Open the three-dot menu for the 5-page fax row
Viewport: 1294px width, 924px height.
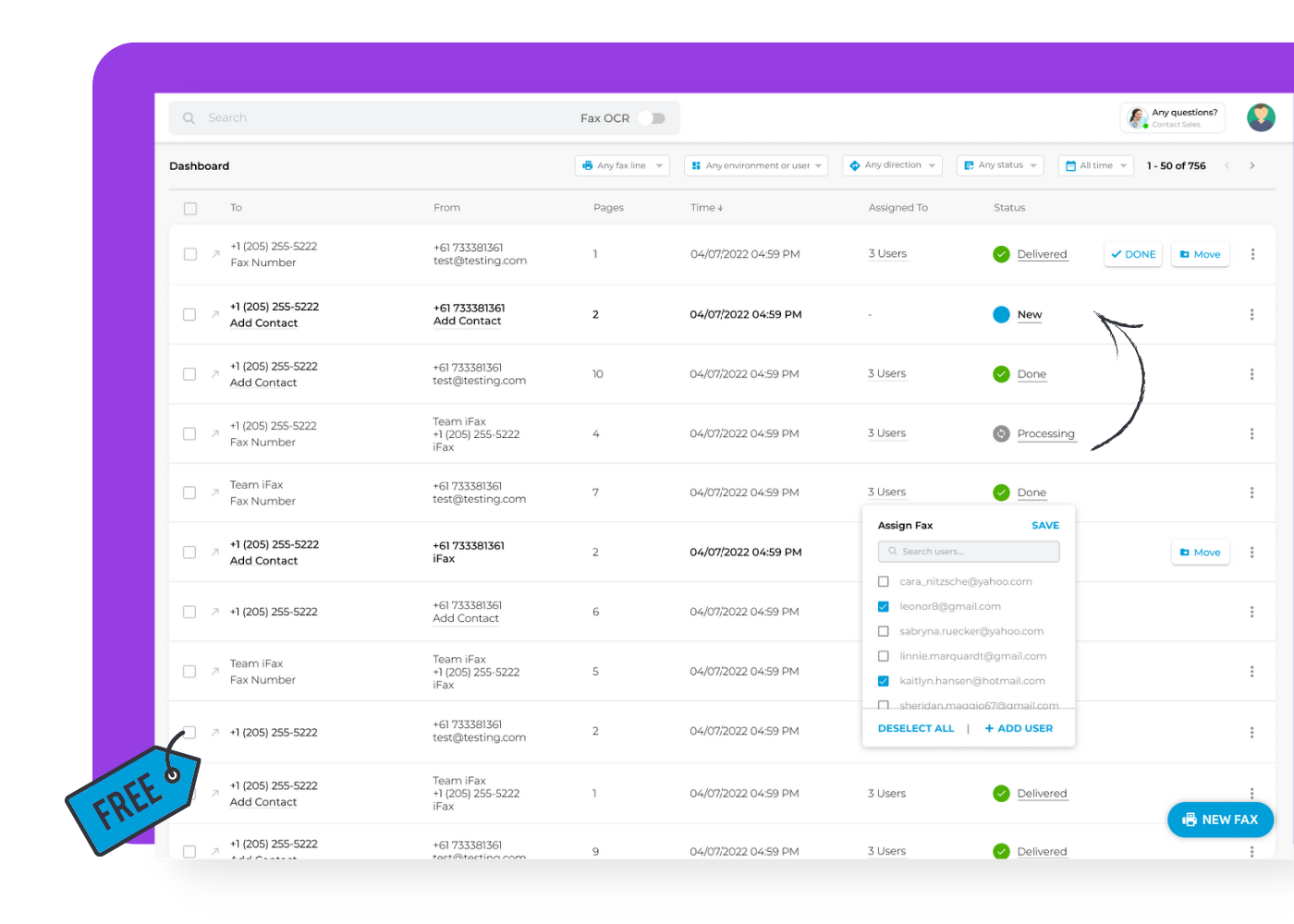(1252, 671)
